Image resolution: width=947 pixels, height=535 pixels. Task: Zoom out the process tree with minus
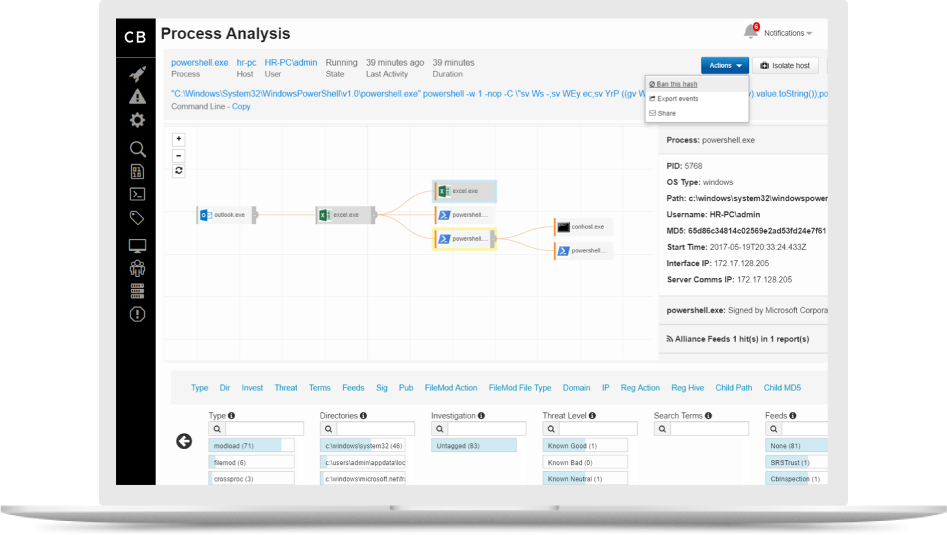(x=179, y=155)
